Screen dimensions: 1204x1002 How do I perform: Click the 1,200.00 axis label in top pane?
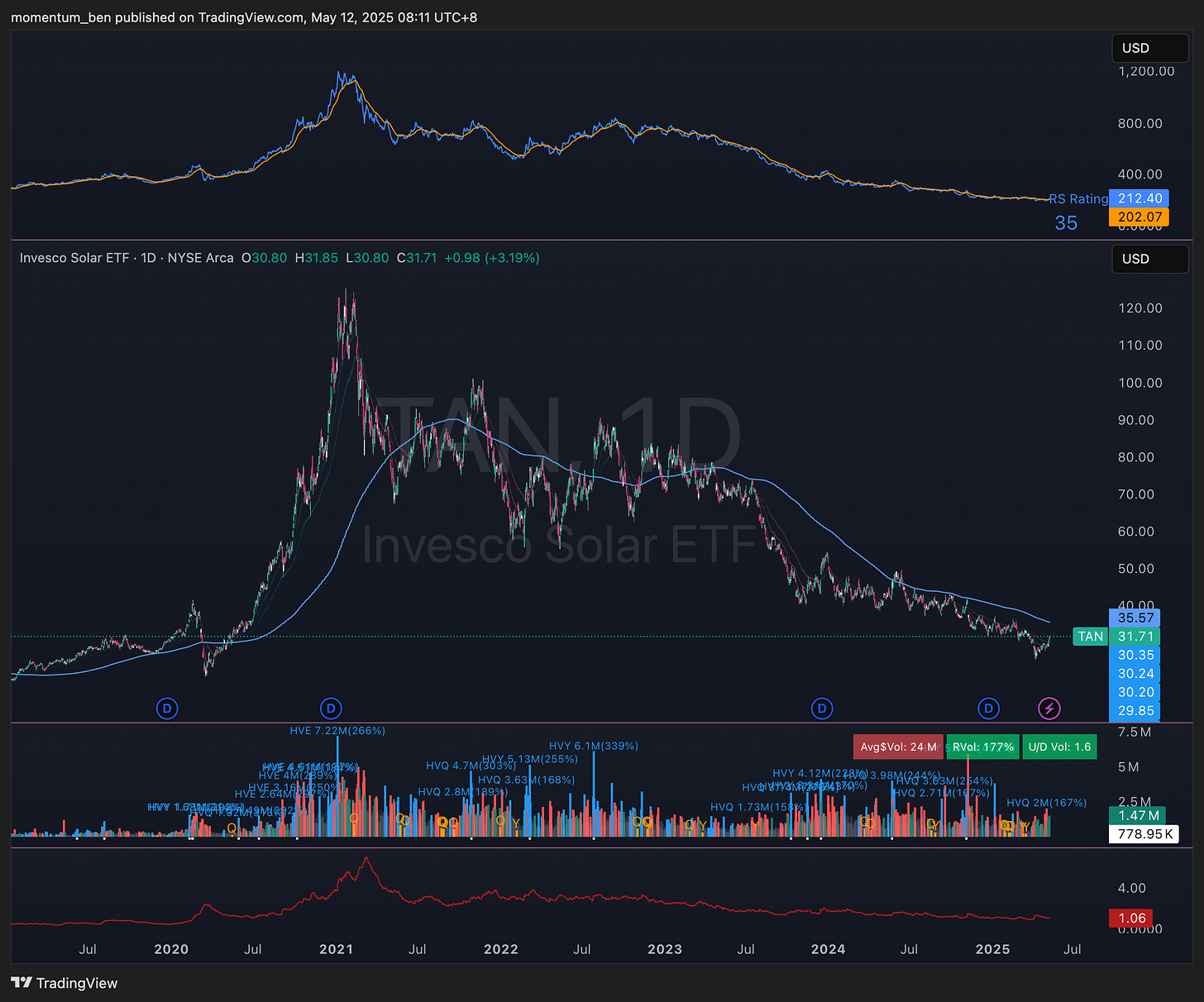pos(1146,71)
